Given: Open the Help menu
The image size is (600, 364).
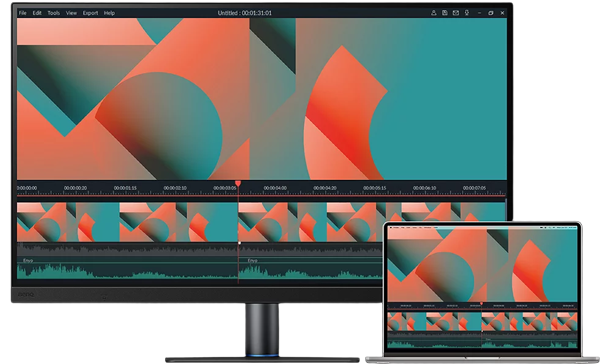Looking at the screenshot, I should [109, 13].
